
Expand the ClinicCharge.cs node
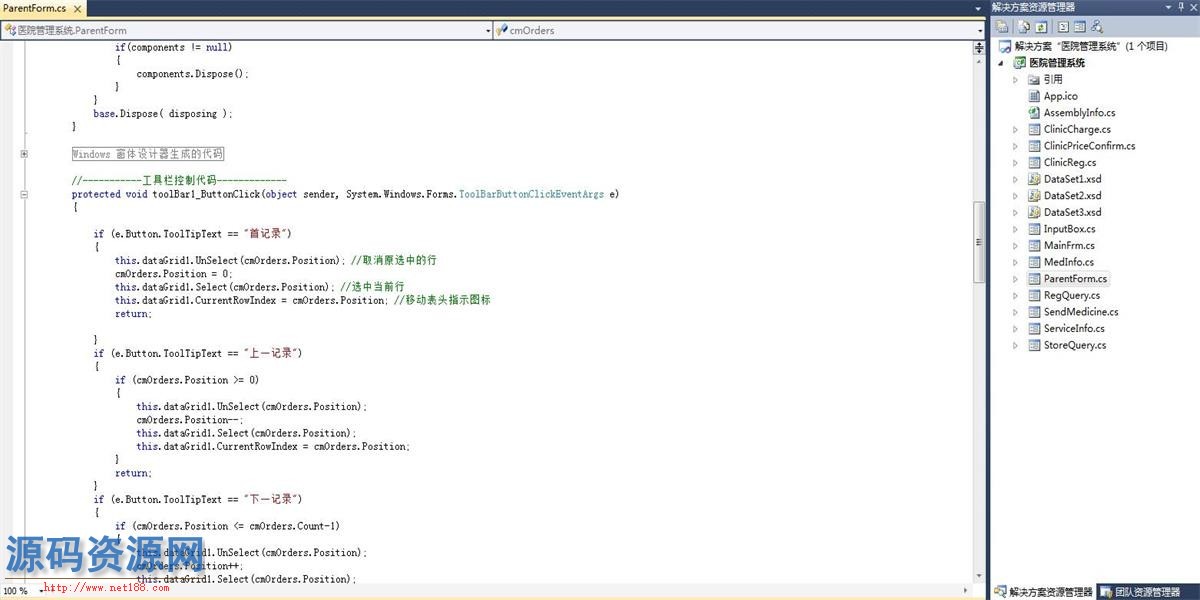(x=1015, y=129)
